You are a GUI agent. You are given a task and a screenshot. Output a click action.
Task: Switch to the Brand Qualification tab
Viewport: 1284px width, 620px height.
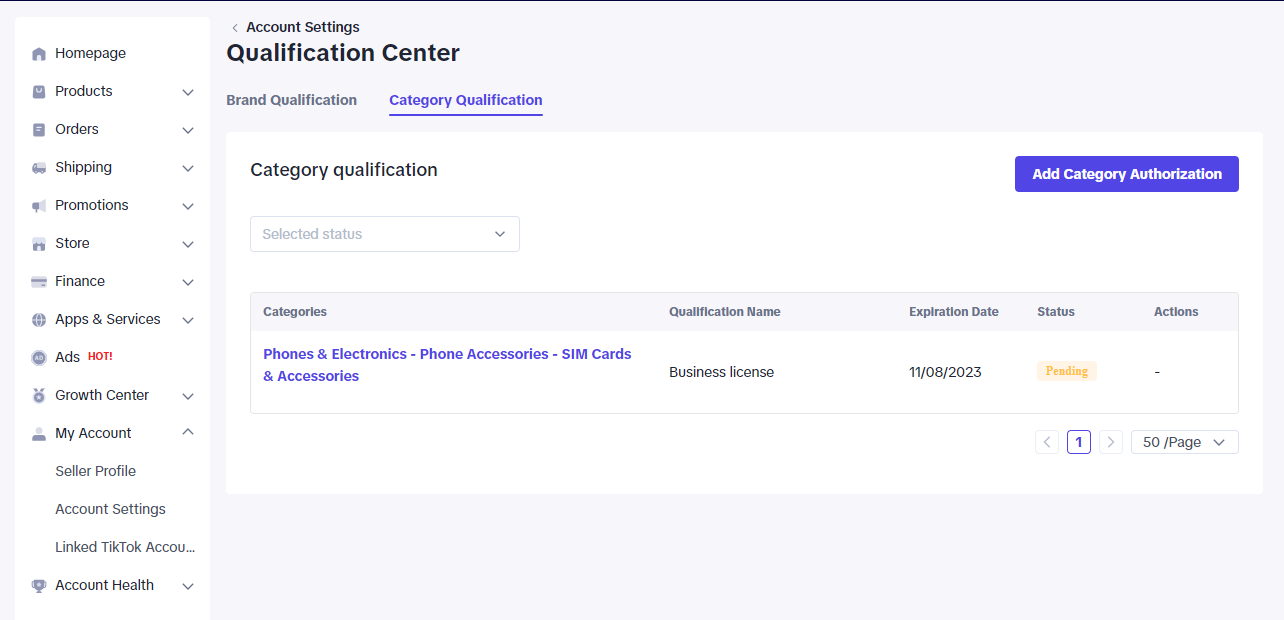(x=292, y=100)
